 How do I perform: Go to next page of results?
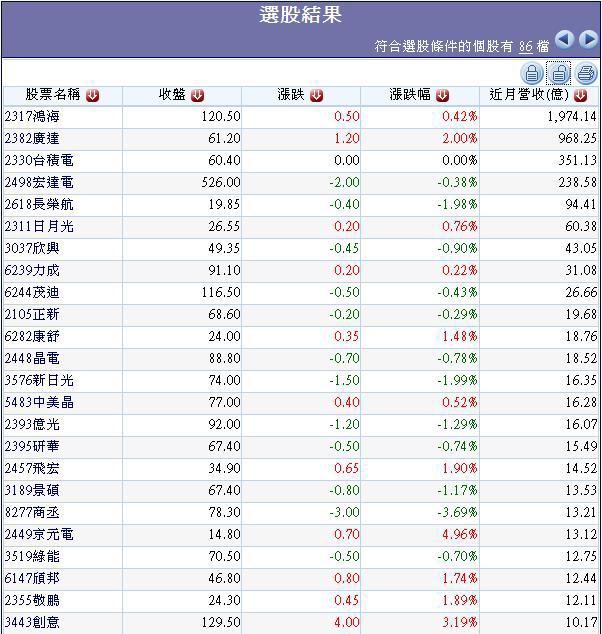point(588,40)
